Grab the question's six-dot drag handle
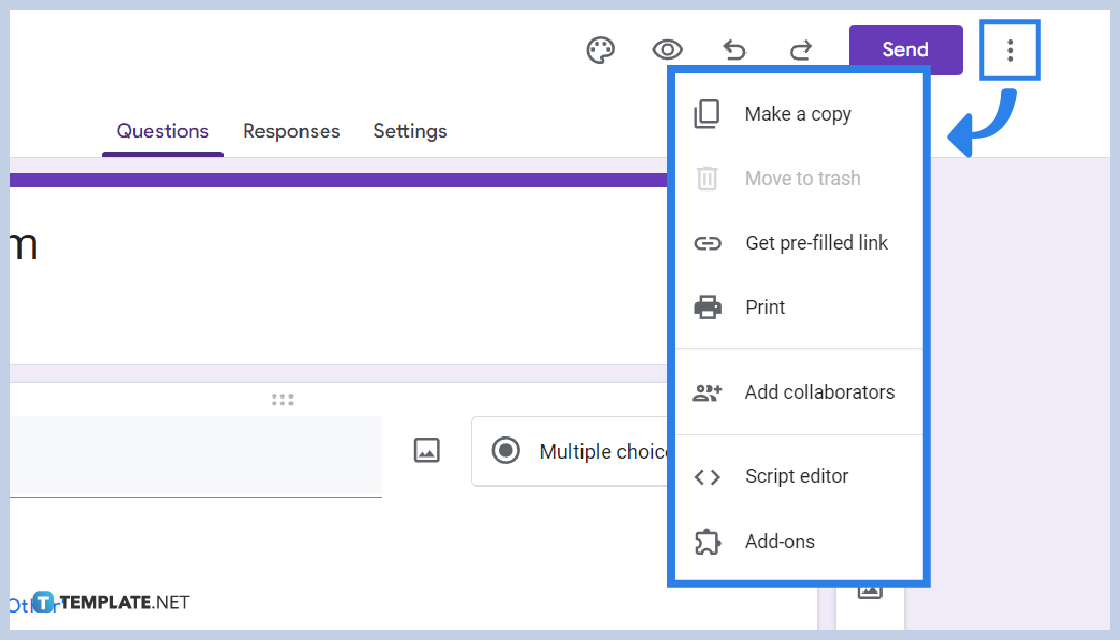Image resolution: width=1120 pixels, height=640 pixels. pos(282,399)
